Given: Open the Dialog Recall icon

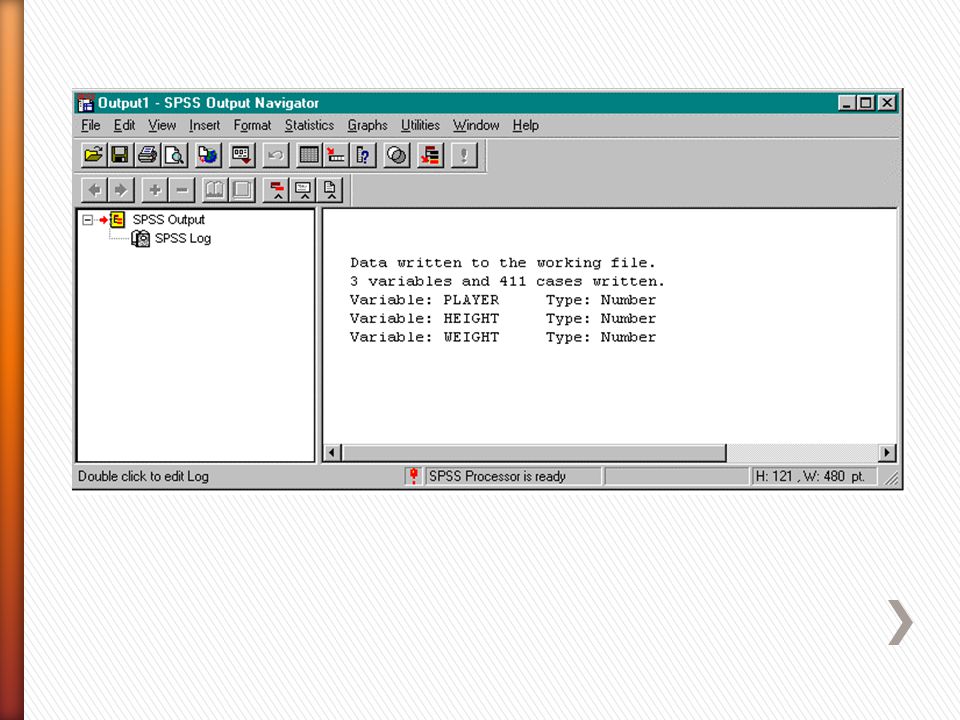Looking at the screenshot, I should pos(242,155).
